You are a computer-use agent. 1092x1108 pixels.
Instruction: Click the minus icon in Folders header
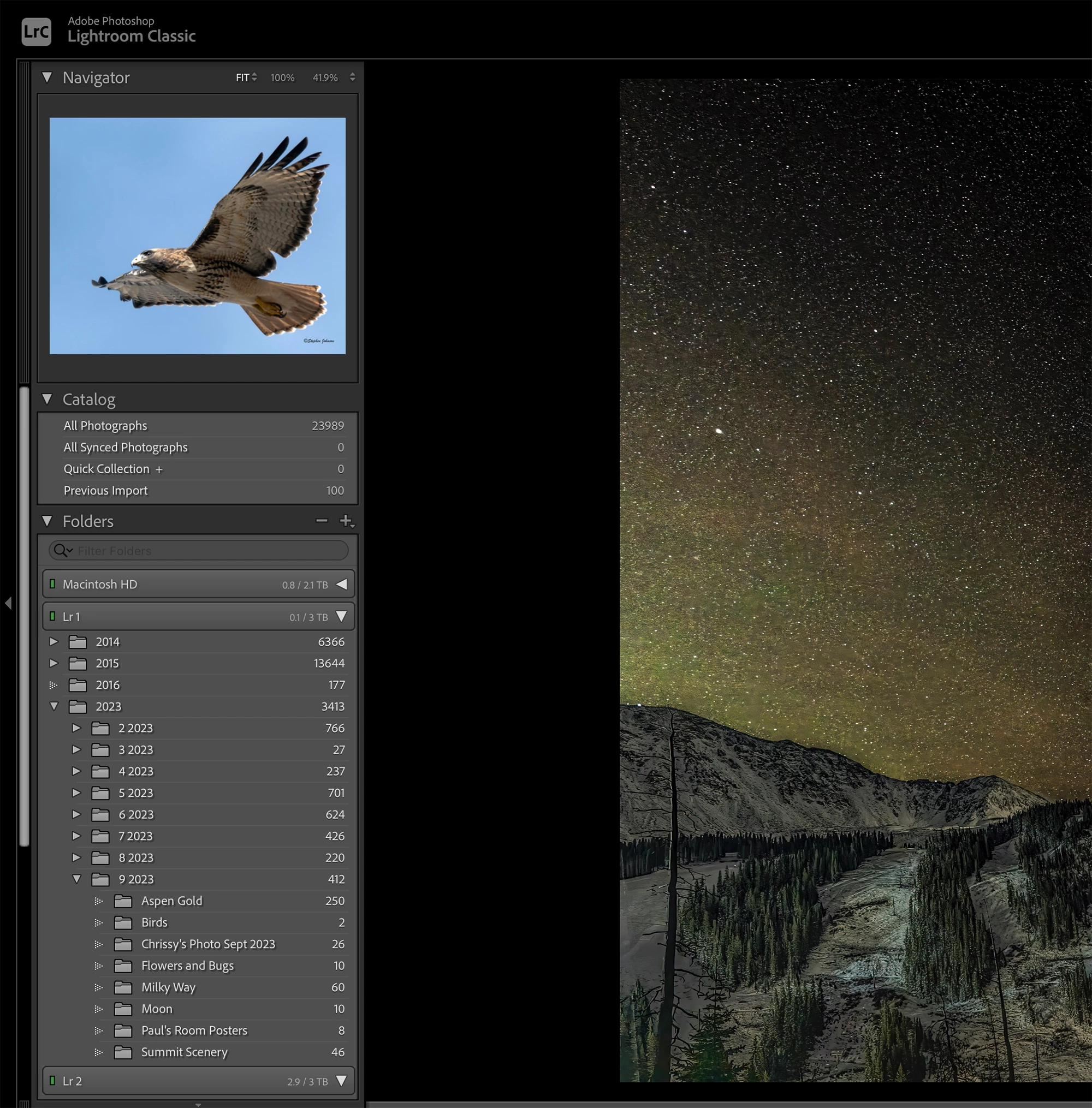click(x=321, y=521)
